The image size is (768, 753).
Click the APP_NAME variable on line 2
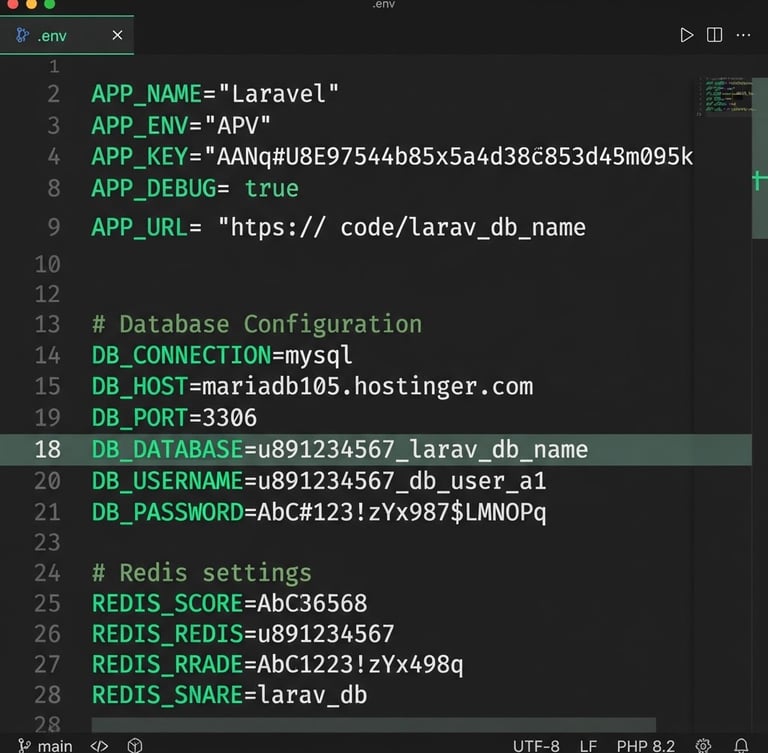pyautogui.click(x=146, y=94)
